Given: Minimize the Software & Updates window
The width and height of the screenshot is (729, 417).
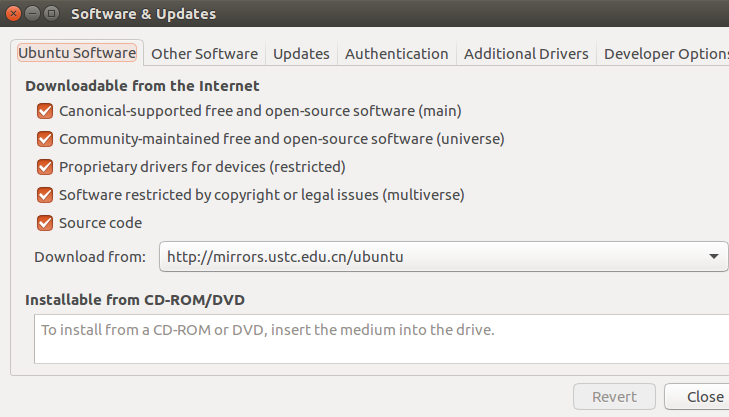Looking at the screenshot, I should point(33,13).
